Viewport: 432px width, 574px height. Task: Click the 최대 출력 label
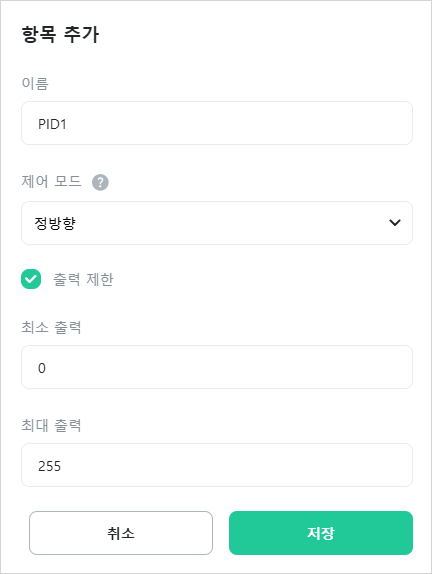click(51, 425)
